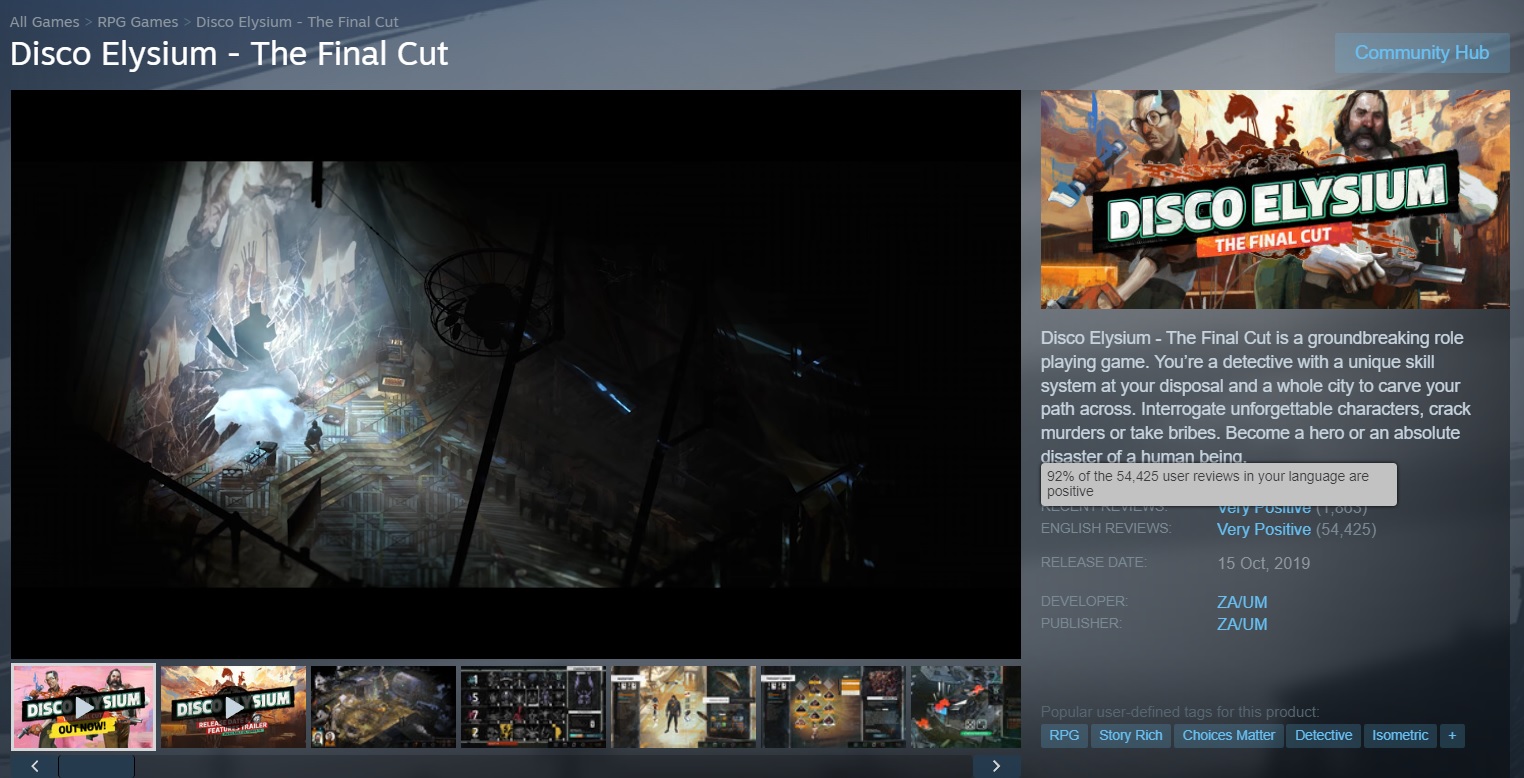Select the RPG tag
1524x778 pixels.
pos(1064,735)
